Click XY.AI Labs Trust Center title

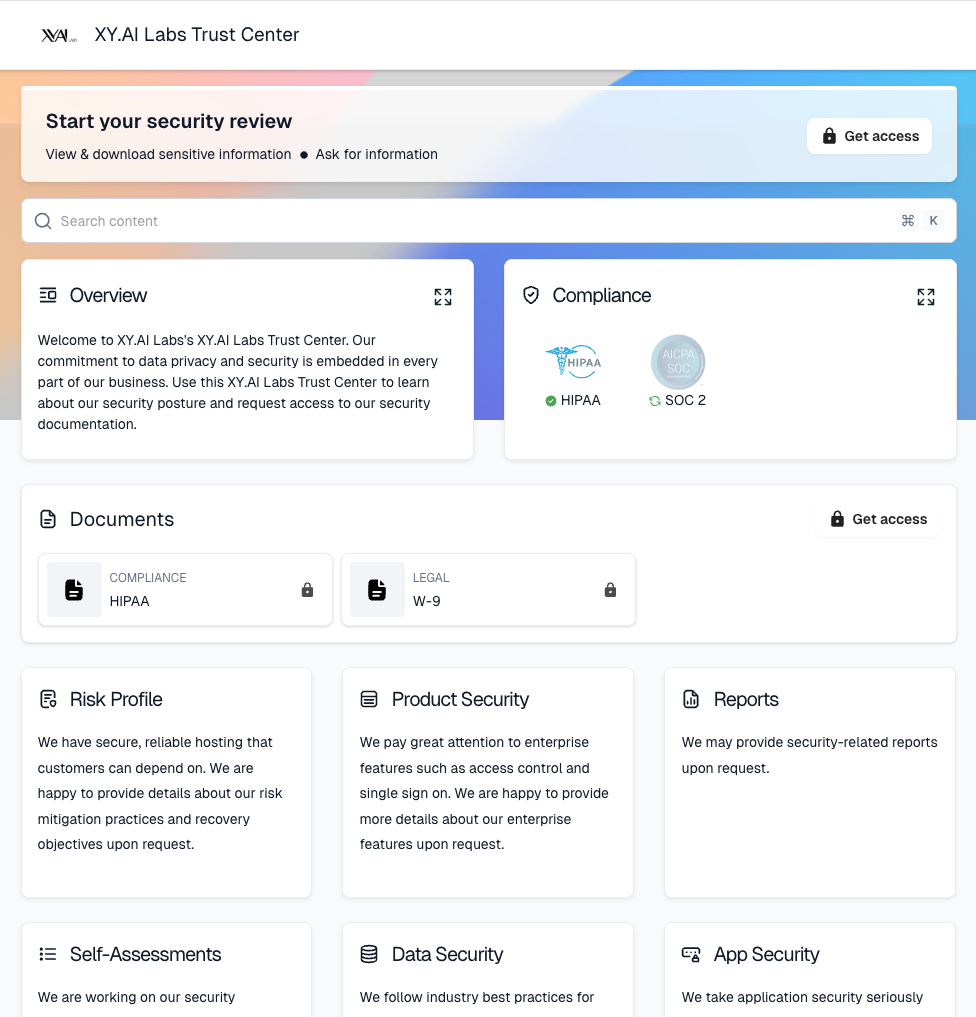point(197,35)
